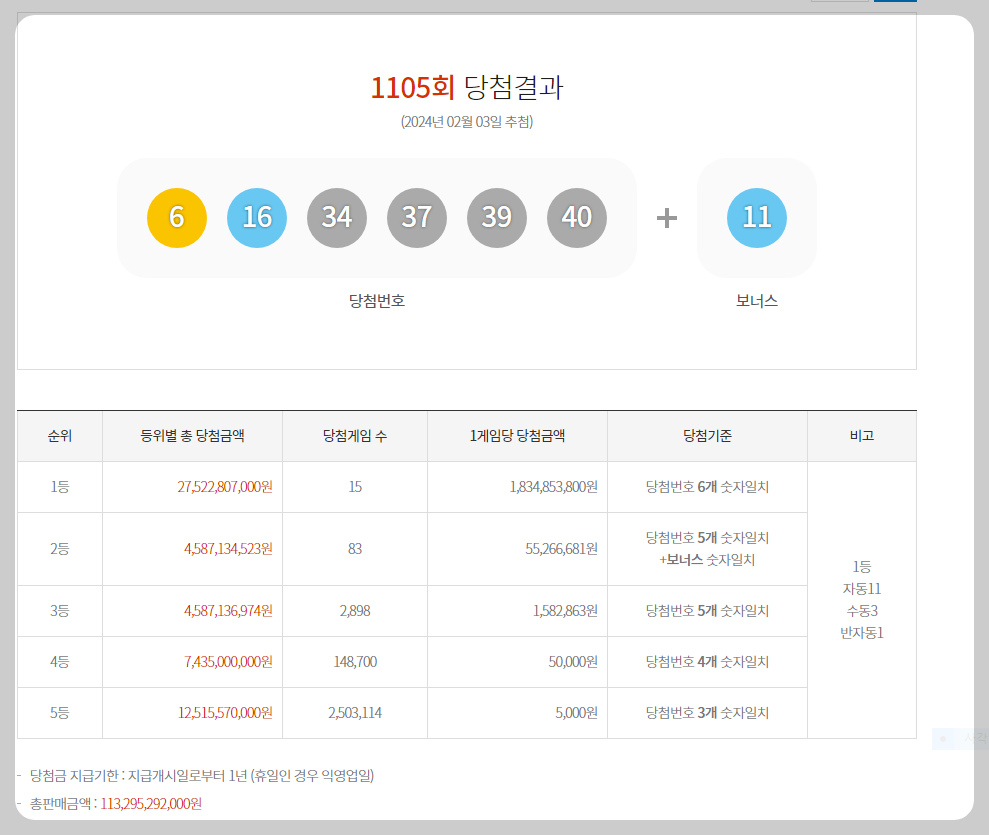
Task: Click the 2등 rank cell
Action: coord(60,549)
